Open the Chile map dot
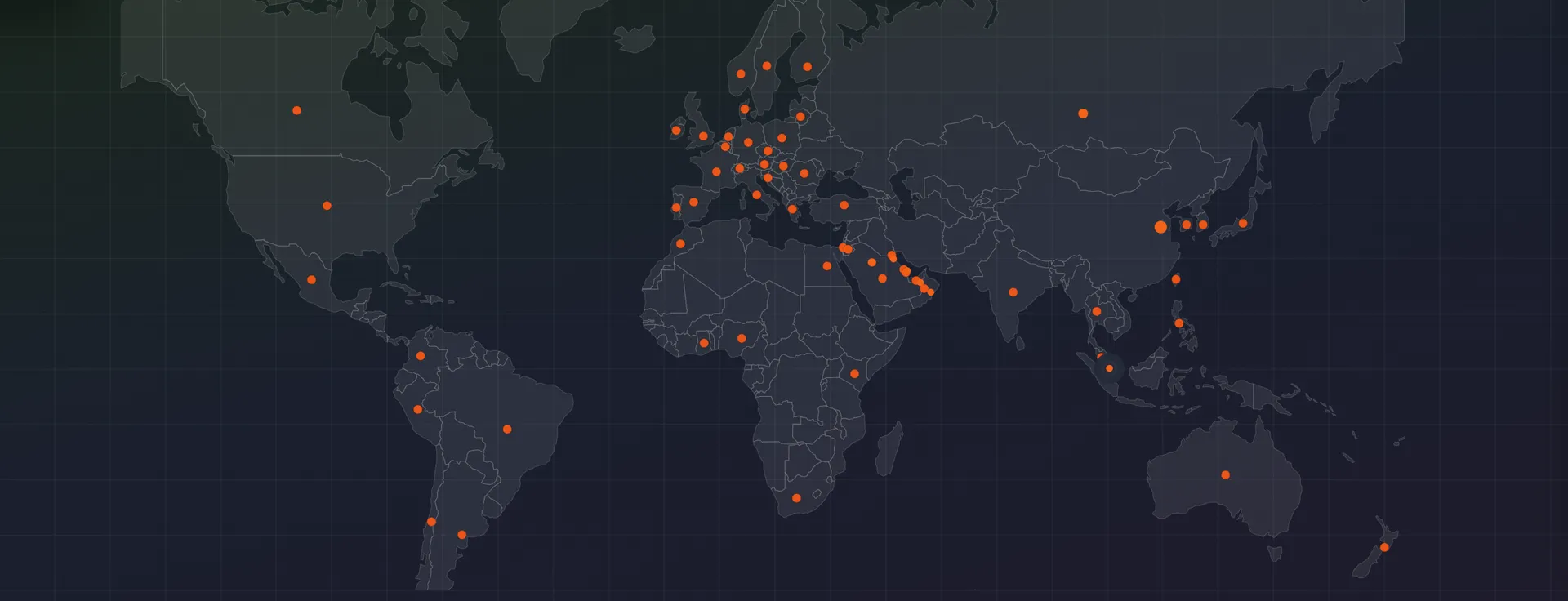The image size is (1568, 601). tap(431, 522)
